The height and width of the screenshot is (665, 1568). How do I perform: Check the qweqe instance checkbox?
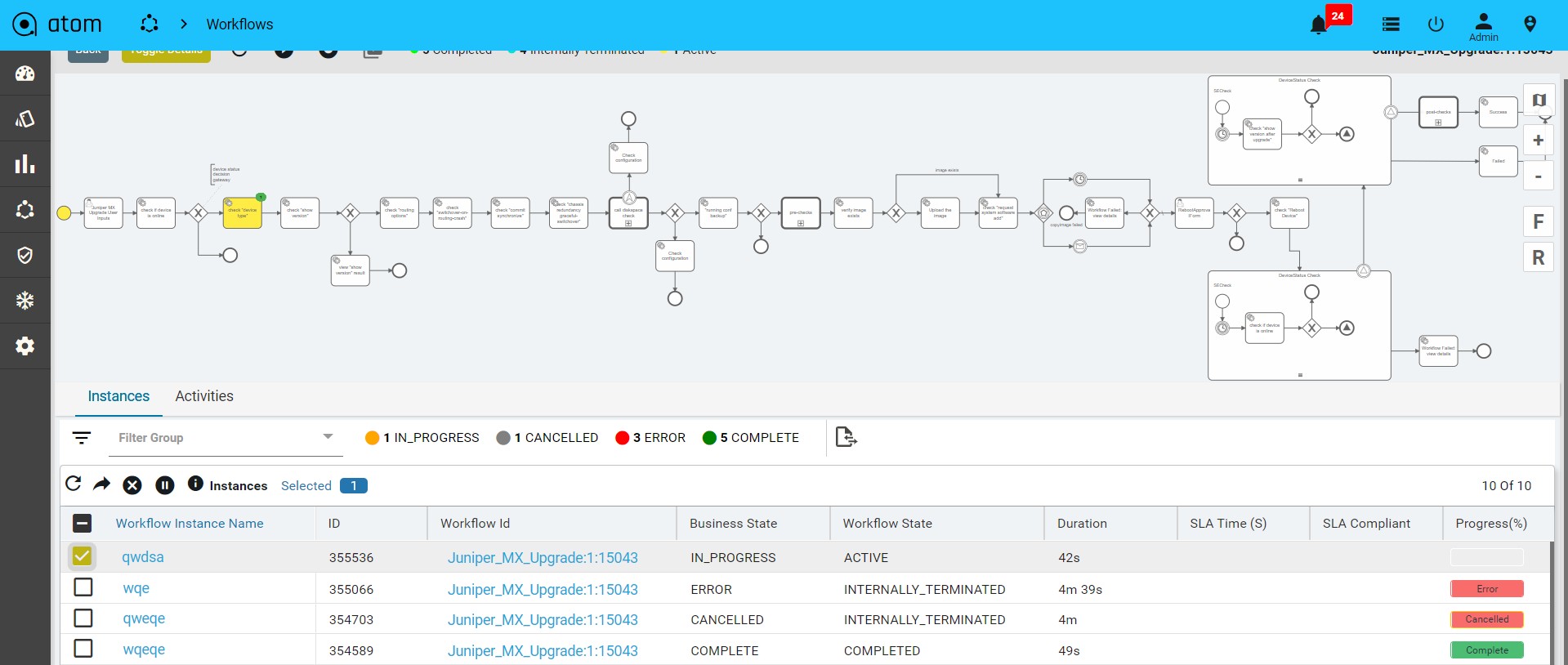click(83, 618)
